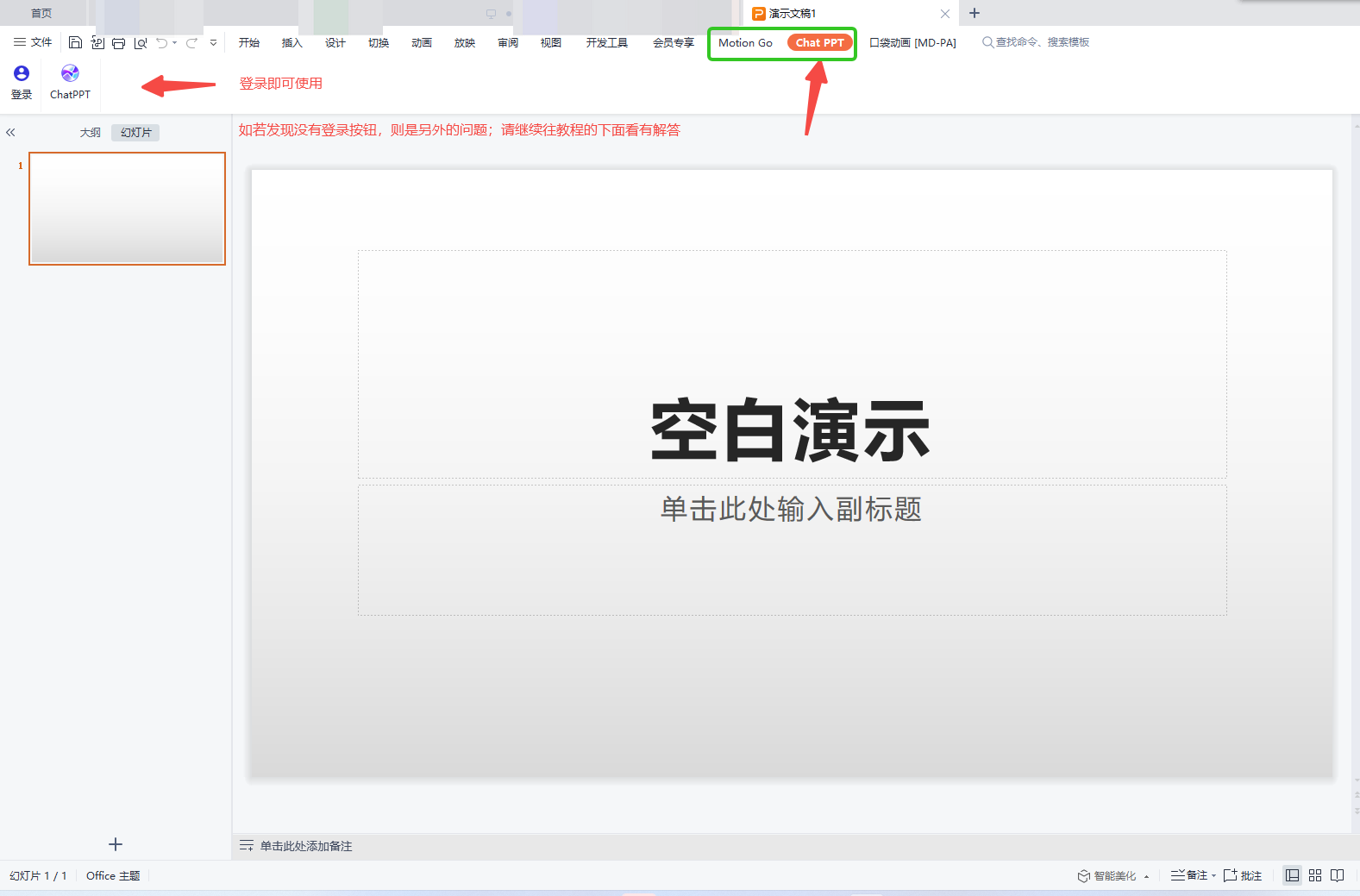This screenshot has height=896, width=1360.
Task: Switch to slide sorter grid view
Action: point(1315,875)
